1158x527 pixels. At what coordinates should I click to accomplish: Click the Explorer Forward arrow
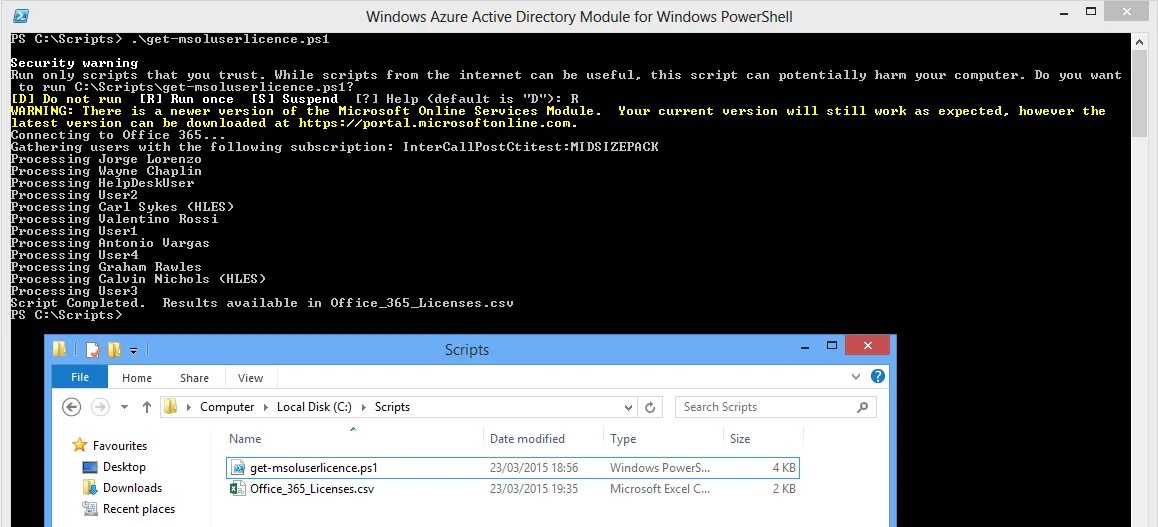pos(99,407)
